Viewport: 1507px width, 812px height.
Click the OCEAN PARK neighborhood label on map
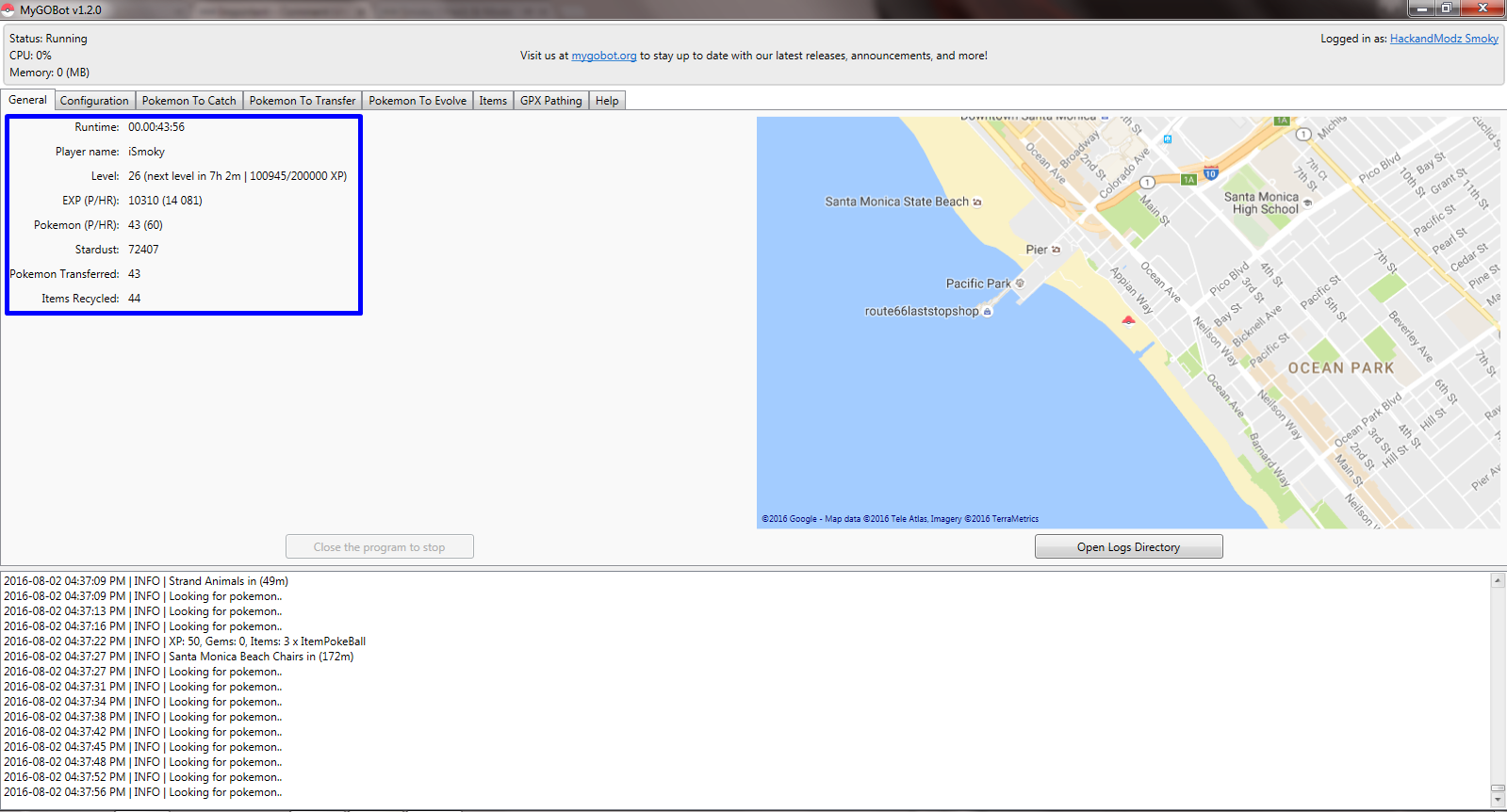tap(1340, 368)
